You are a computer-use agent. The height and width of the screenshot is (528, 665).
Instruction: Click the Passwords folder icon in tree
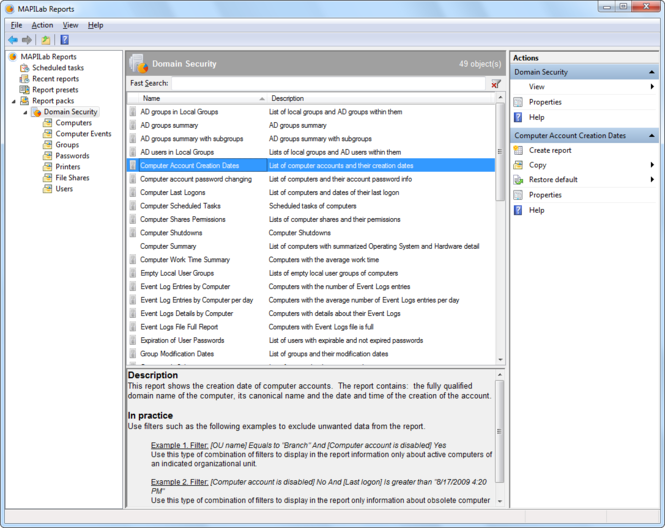tap(48, 156)
